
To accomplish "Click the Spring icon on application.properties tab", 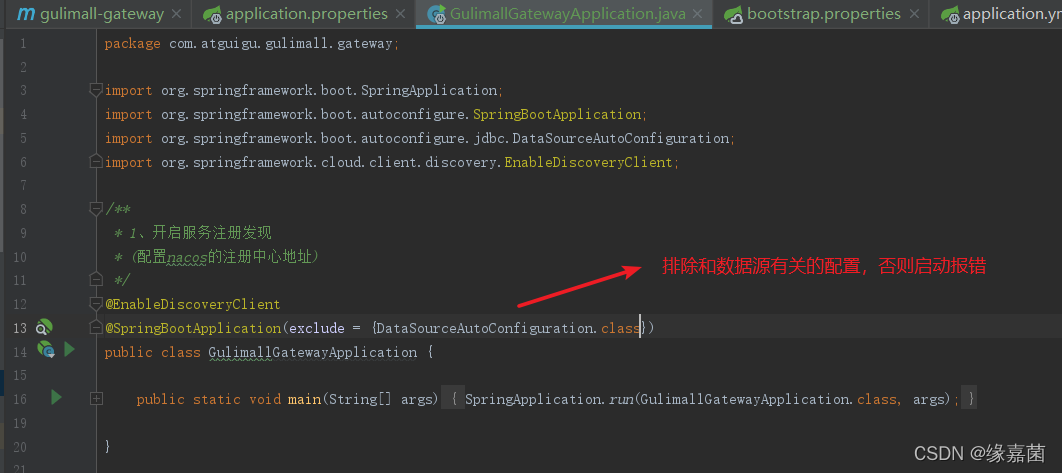I will tap(213, 14).
